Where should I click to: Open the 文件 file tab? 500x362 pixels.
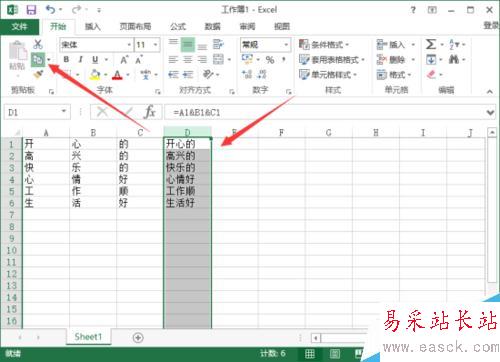pyautogui.click(x=19, y=26)
